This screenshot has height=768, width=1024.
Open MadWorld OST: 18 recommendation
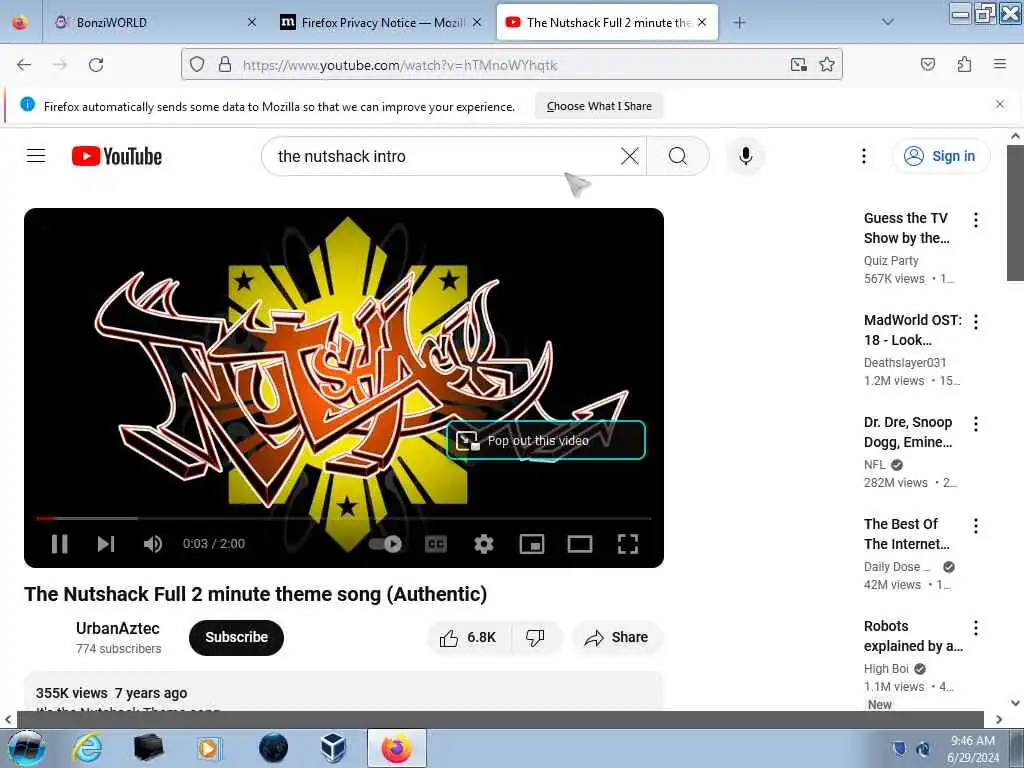(912, 330)
